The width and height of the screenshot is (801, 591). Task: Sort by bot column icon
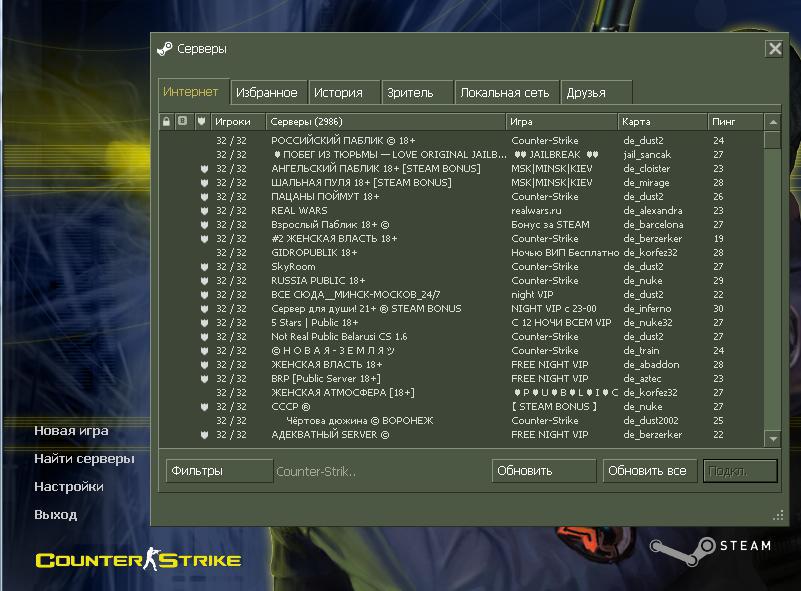pyautogui.click(x=182, y=122)
